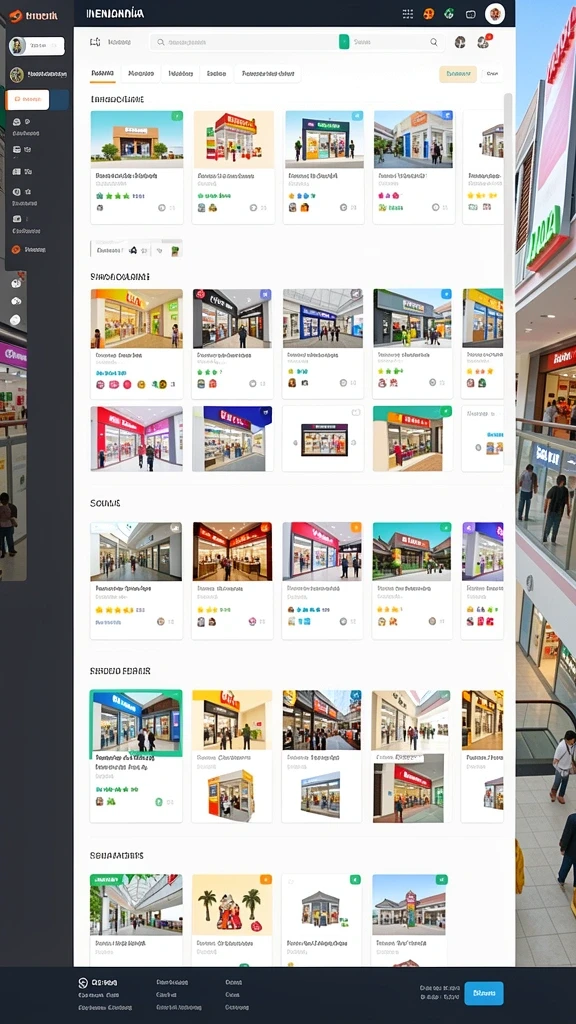Screen dimensions: 576x1024
Task: Click the vertical scrollbar on content area
Action: [x=508, y=281]
